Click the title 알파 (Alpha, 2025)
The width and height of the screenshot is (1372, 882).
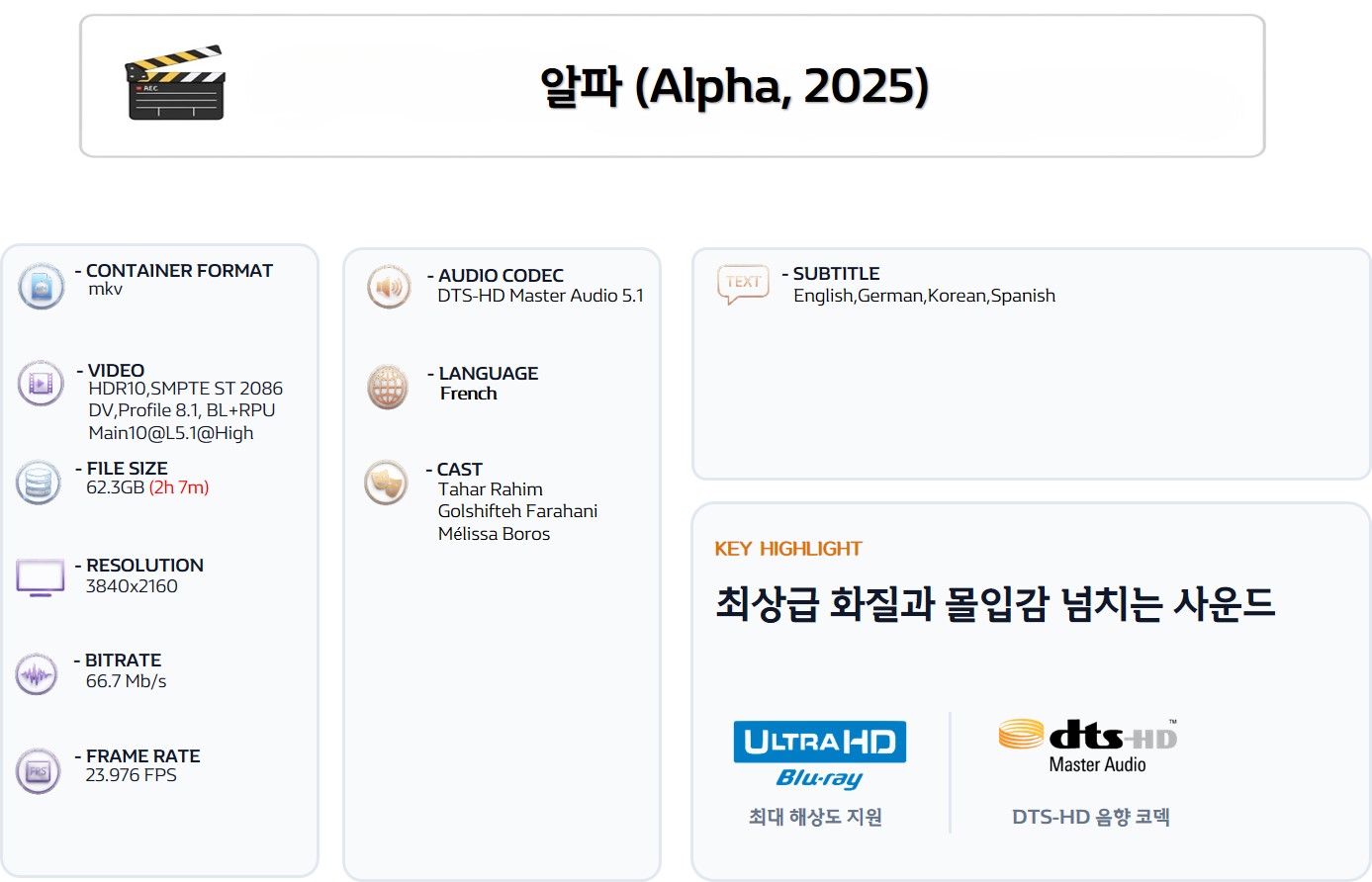coord(734,86)
